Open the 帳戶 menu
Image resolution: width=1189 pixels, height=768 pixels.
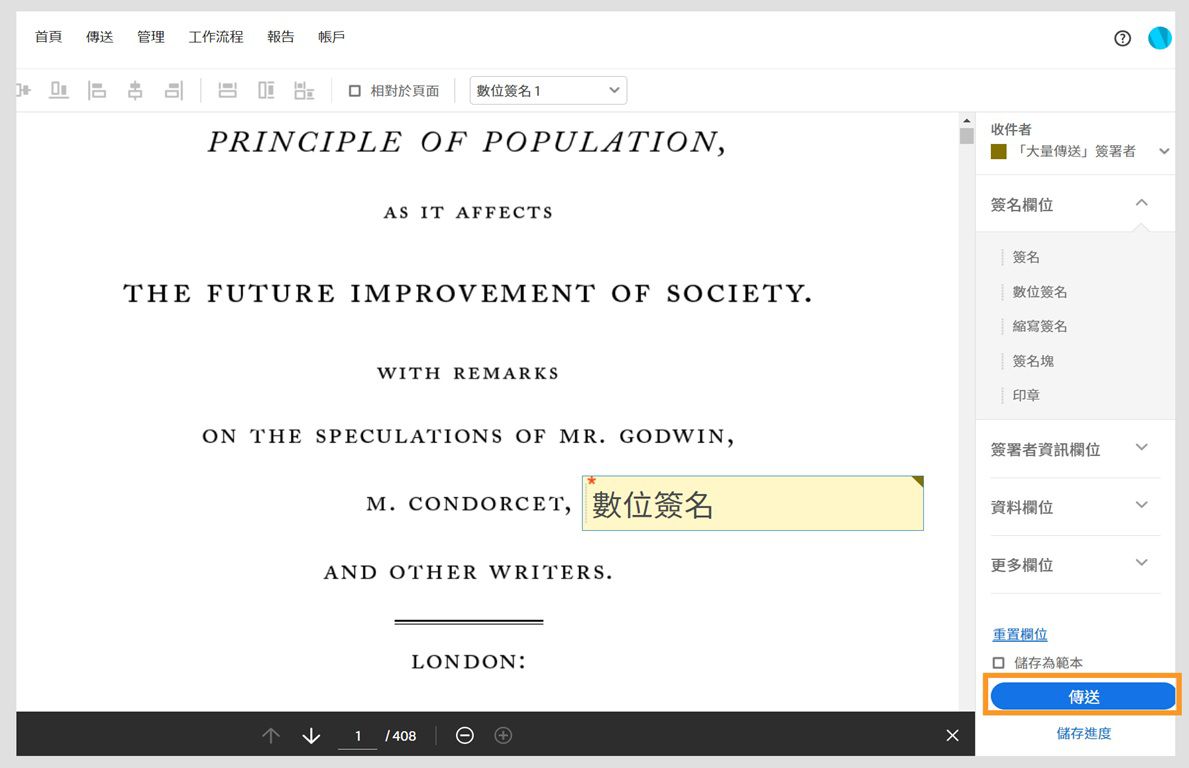(x=331, y=36)
